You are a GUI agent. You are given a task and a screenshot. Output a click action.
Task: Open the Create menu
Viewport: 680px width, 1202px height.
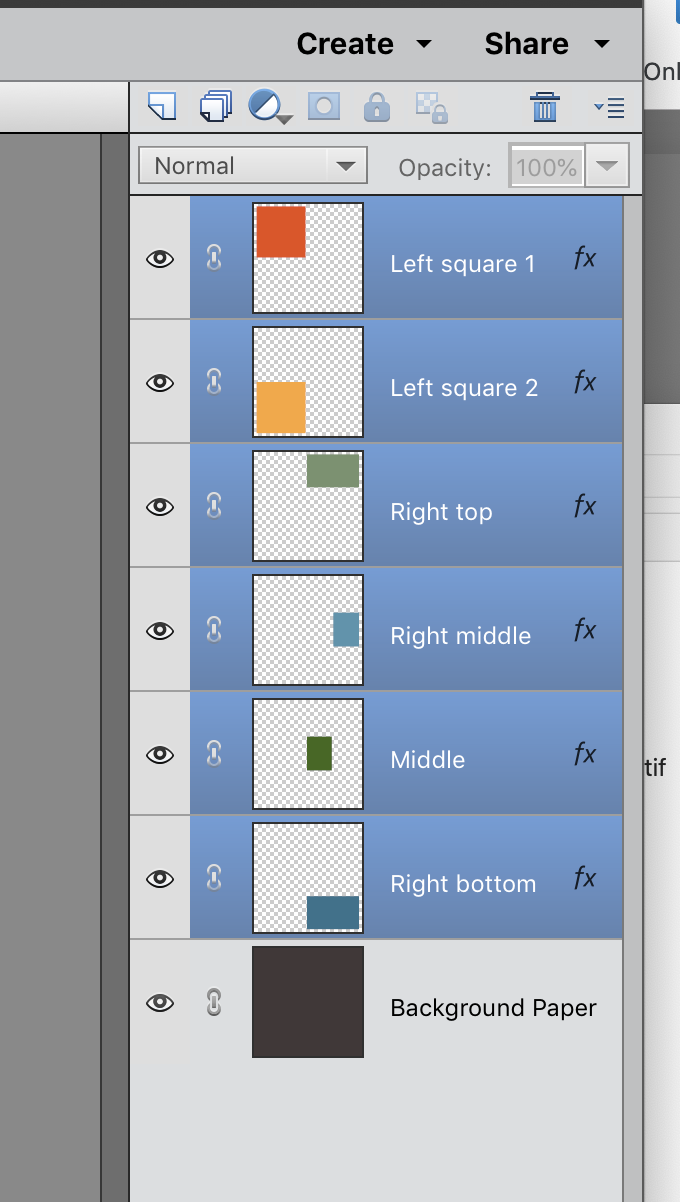coord(364,44)
